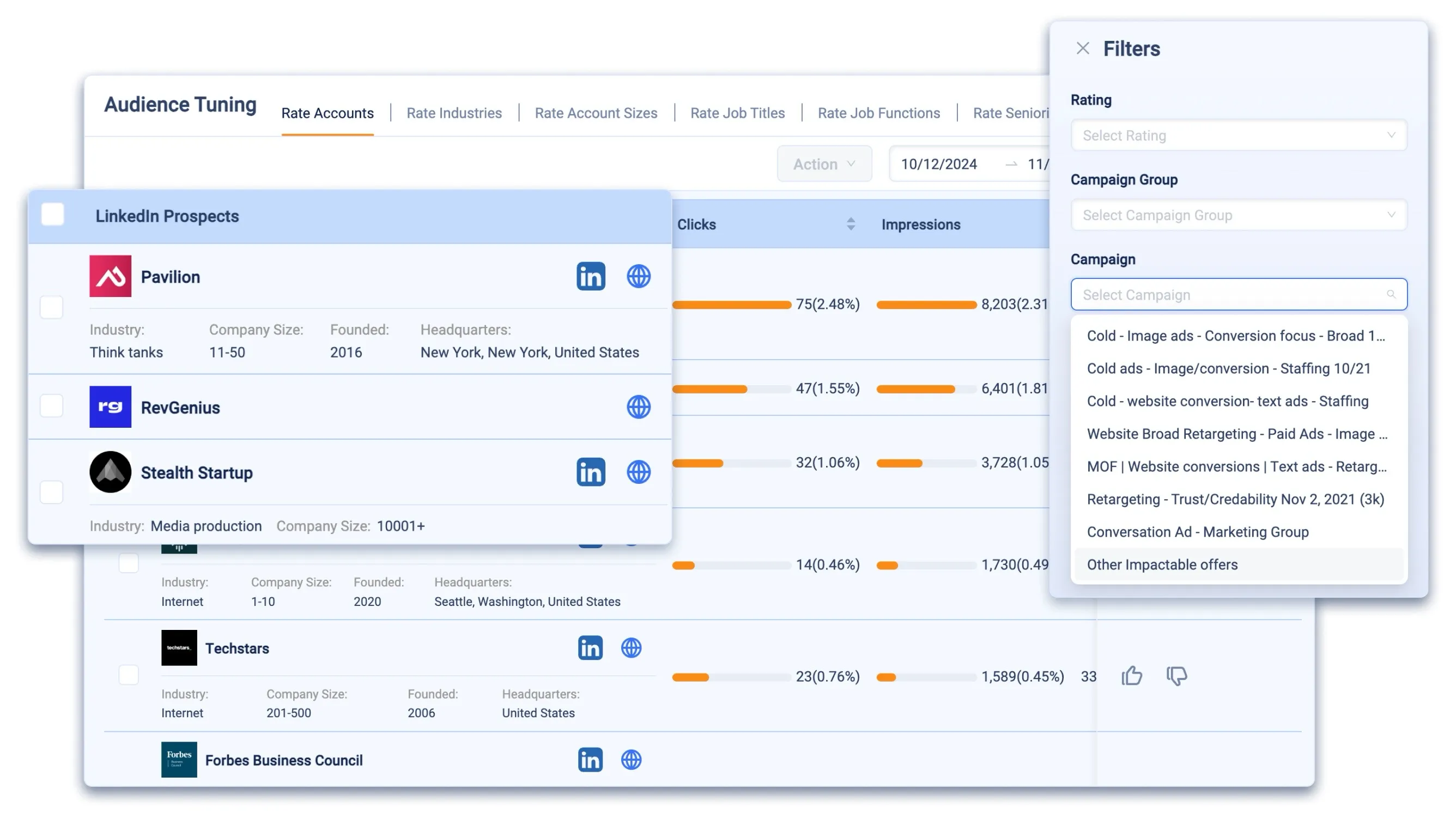Viewport: 1456px width, 825px height.
Task: Click Techstars' website globe icon
Action: point(632,648)
